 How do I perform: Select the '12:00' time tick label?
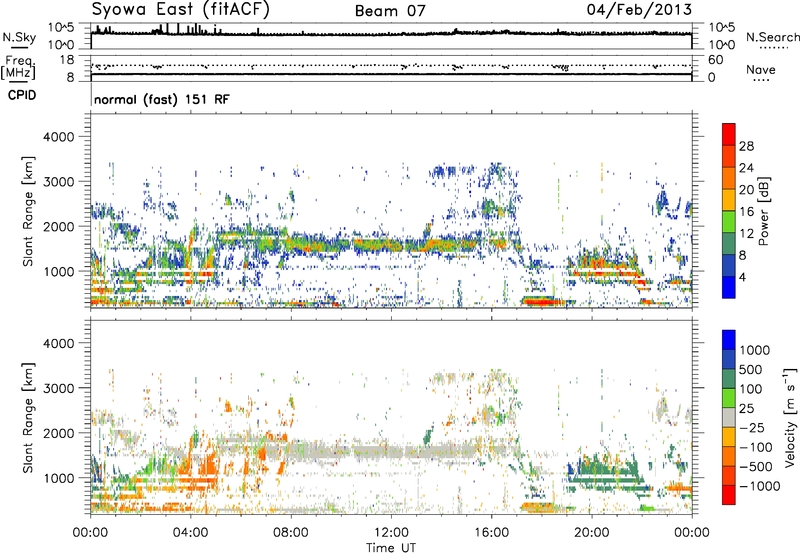tap(391, 533)
